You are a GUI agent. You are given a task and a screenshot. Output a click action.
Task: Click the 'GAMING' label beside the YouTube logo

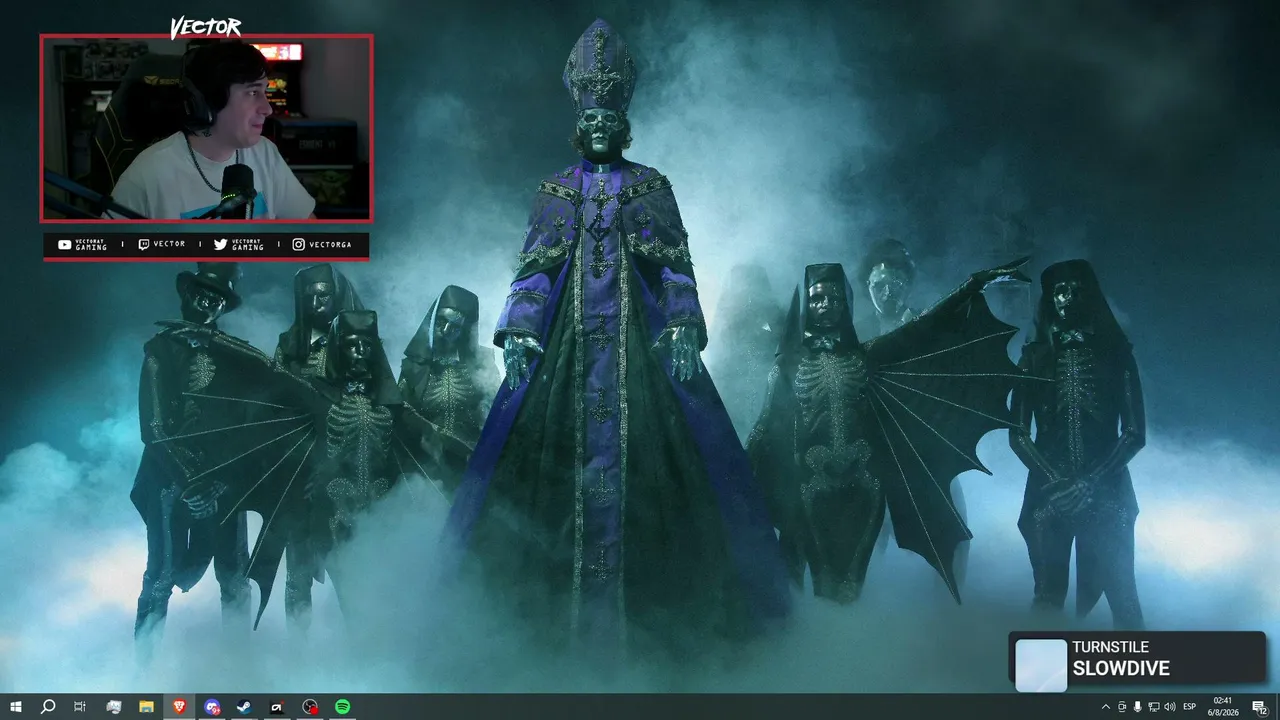(91, 247)
